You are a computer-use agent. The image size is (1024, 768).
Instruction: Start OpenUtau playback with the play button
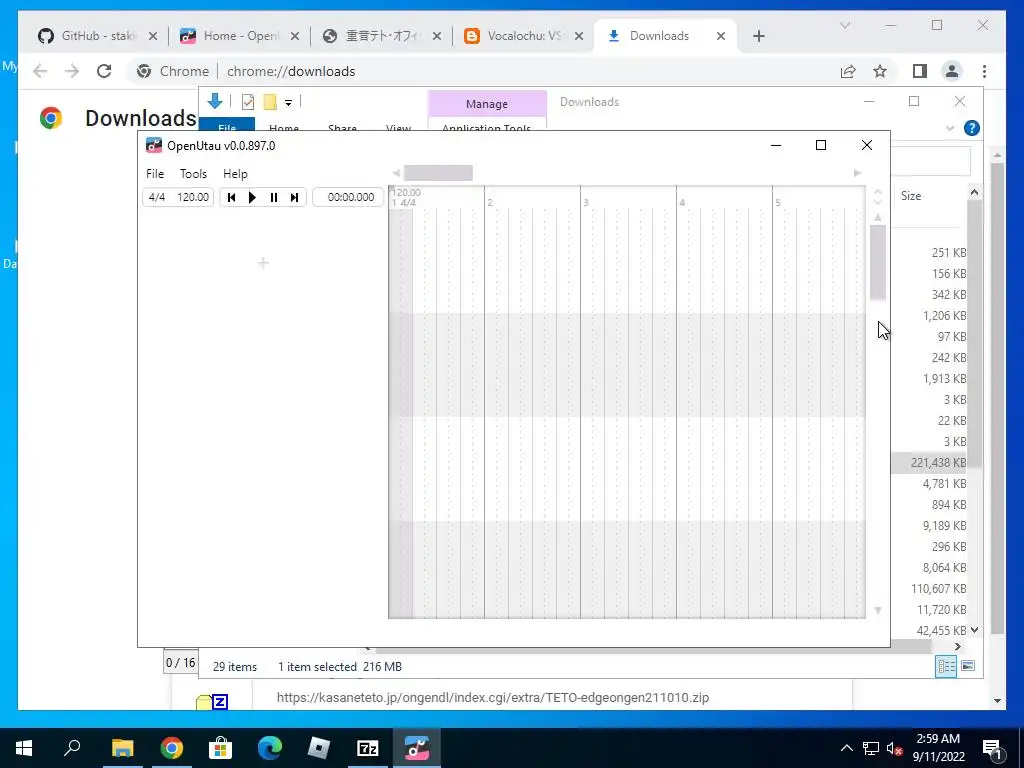[x=252, y=197]
